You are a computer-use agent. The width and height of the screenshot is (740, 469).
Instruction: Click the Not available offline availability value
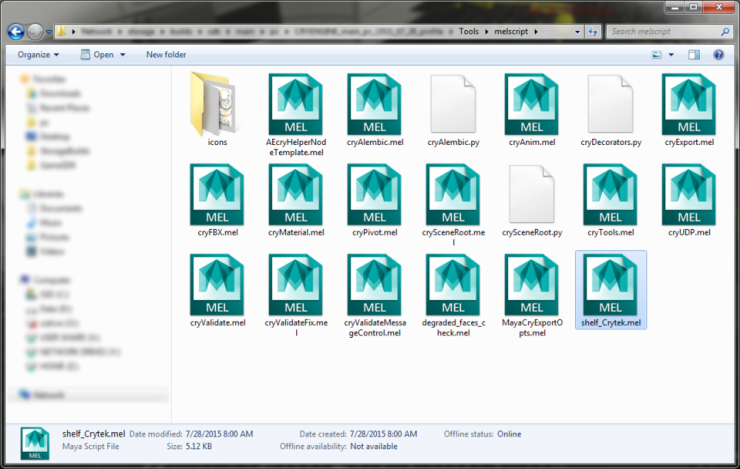tap(374, 446)
